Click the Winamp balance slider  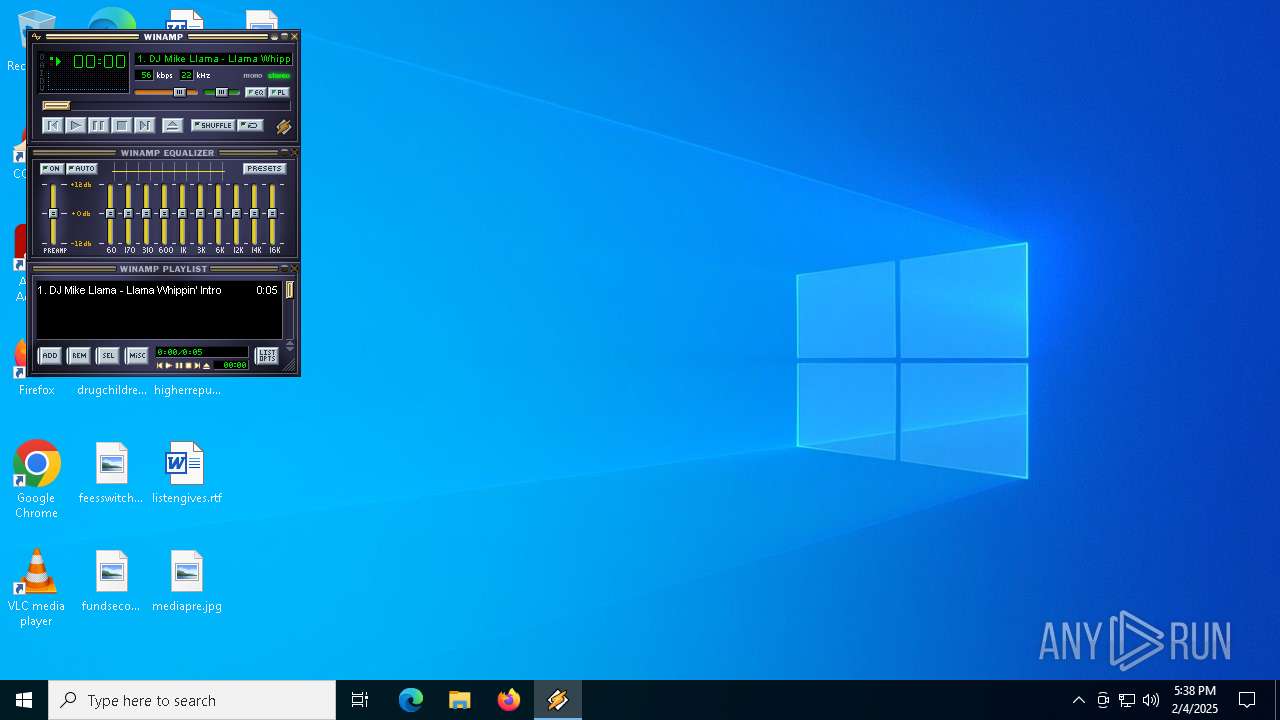(222, 92)
